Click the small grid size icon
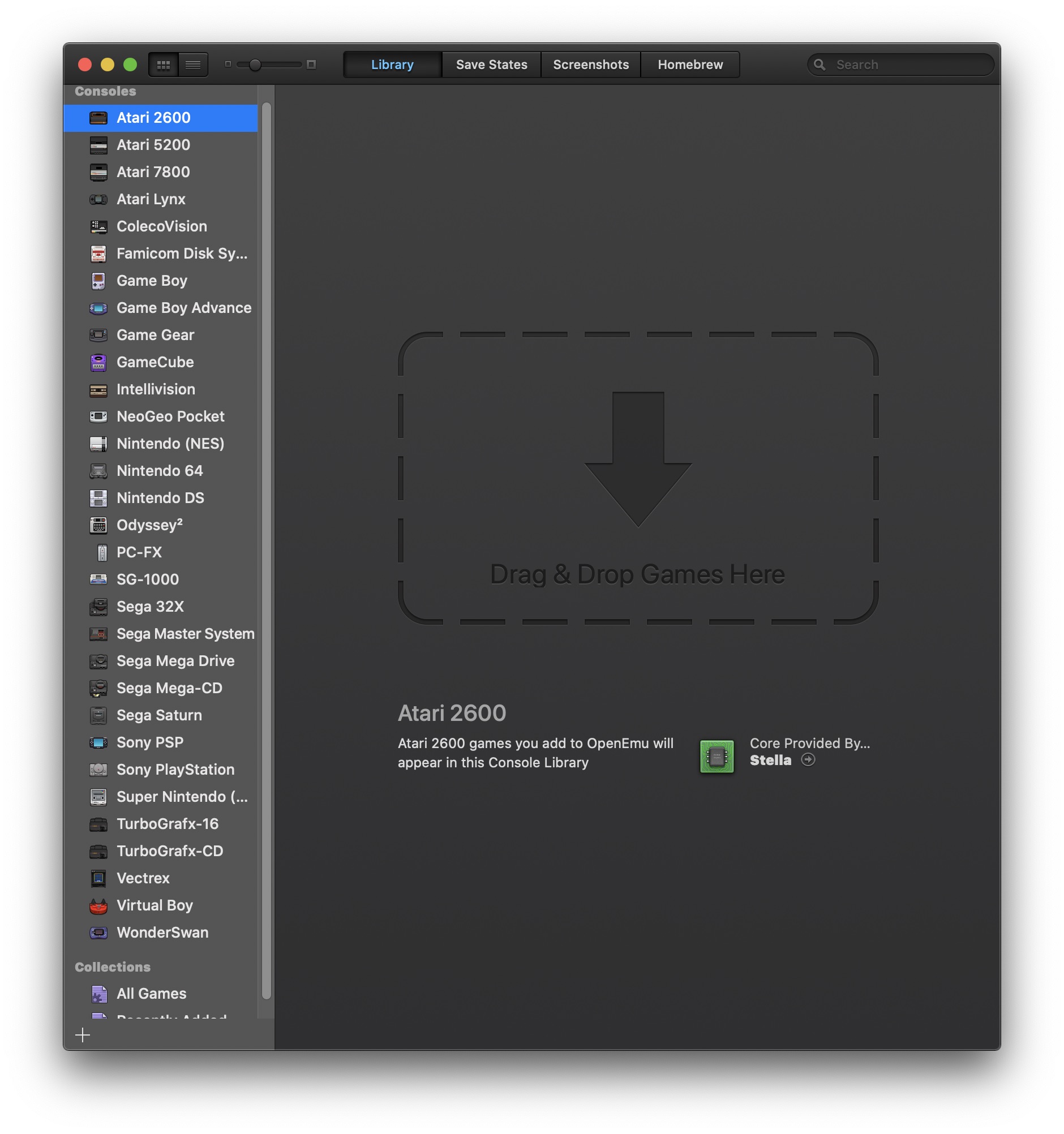Screen dimensions: 1064x1134 pos(228,64)
